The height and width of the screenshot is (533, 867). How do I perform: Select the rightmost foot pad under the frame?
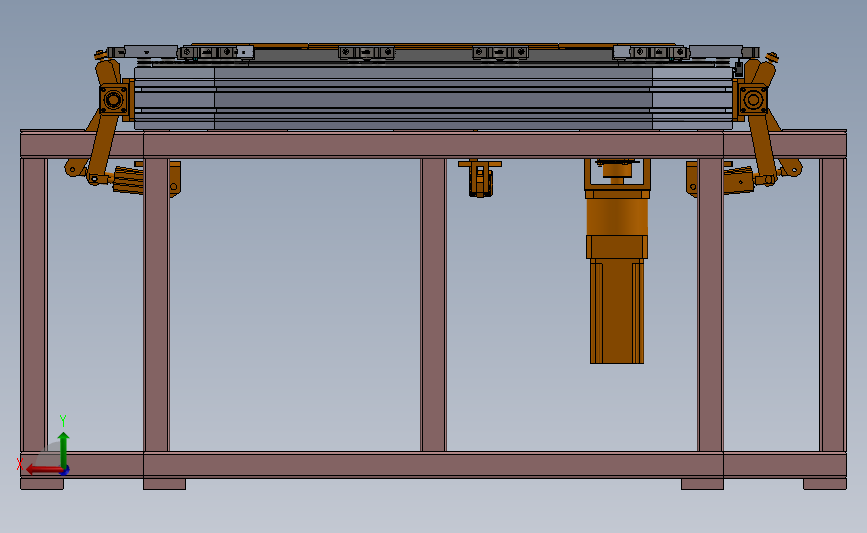tap(825, 484)
